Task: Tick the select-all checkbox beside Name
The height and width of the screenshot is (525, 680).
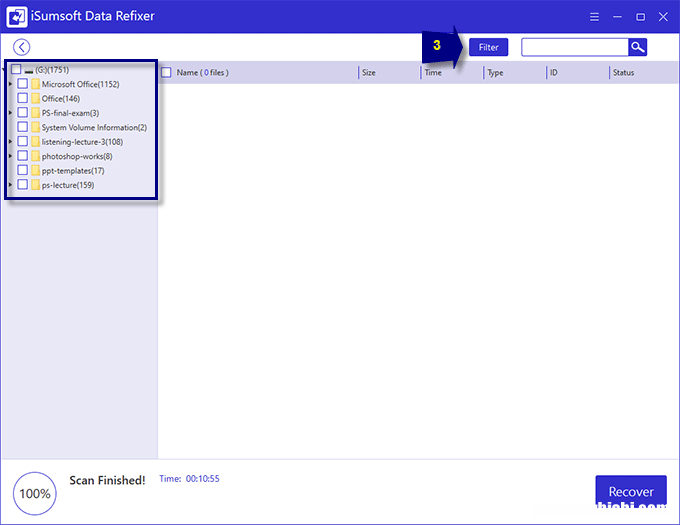Action: [166, 72]
